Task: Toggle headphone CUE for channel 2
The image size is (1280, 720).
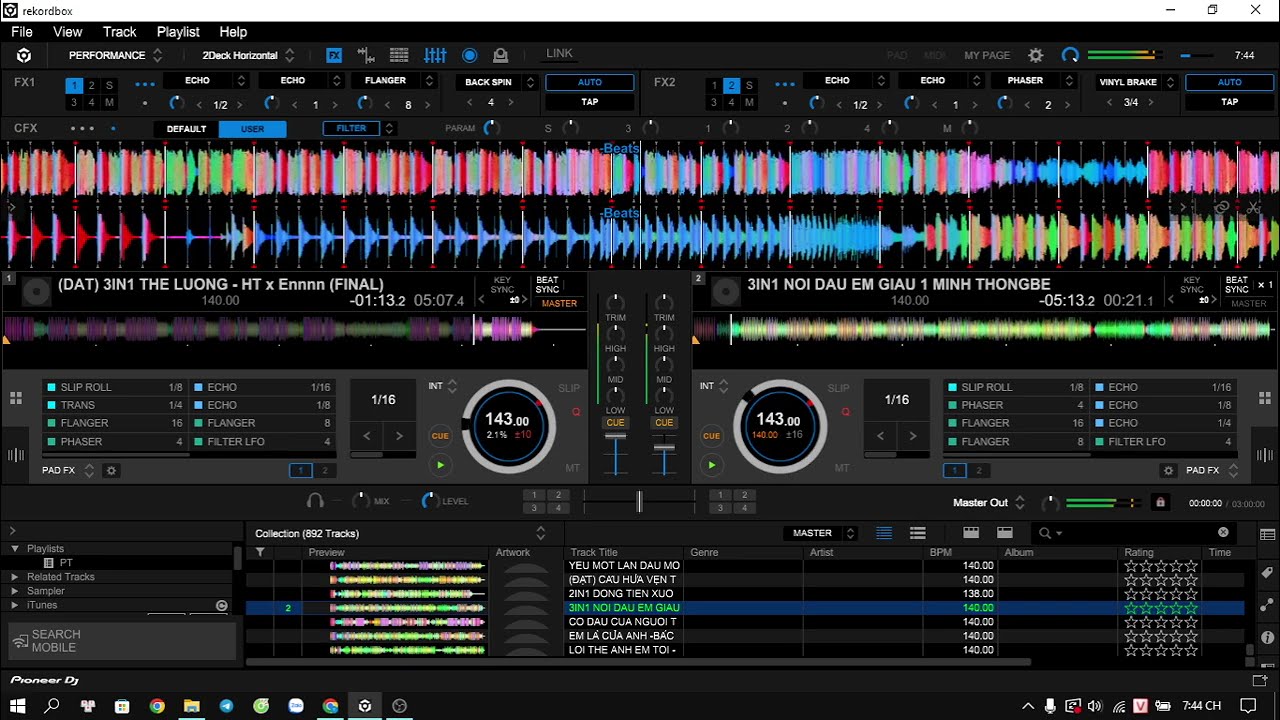Action: point(664,423)
